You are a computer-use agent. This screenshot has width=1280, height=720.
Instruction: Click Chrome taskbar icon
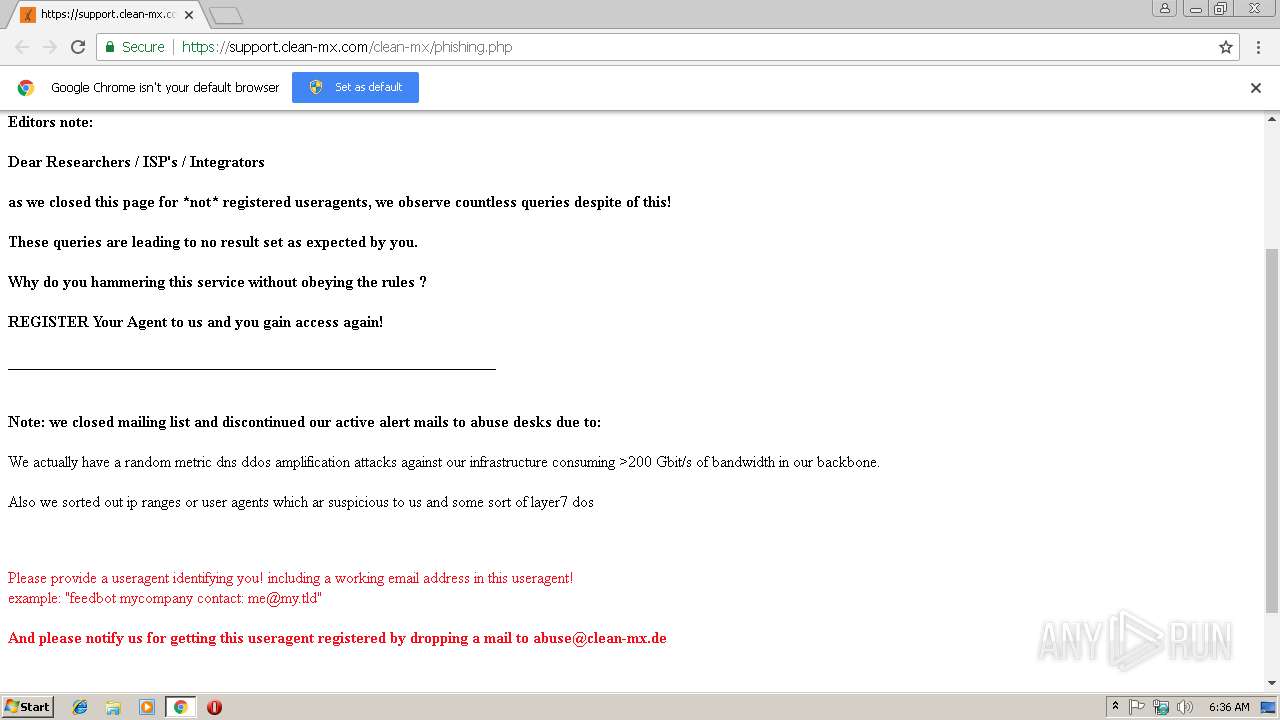pos(180,707)
